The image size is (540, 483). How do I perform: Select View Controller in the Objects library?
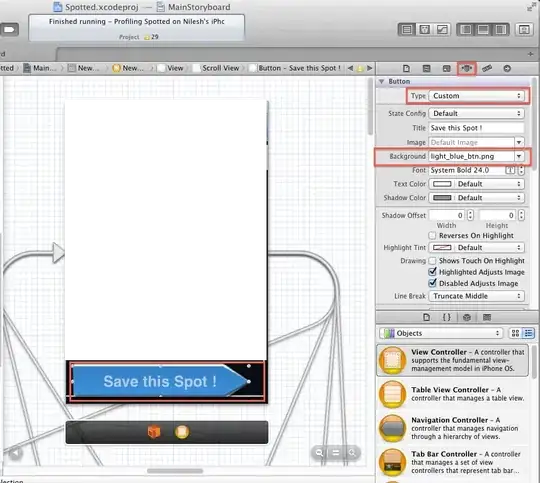point(453,360)
